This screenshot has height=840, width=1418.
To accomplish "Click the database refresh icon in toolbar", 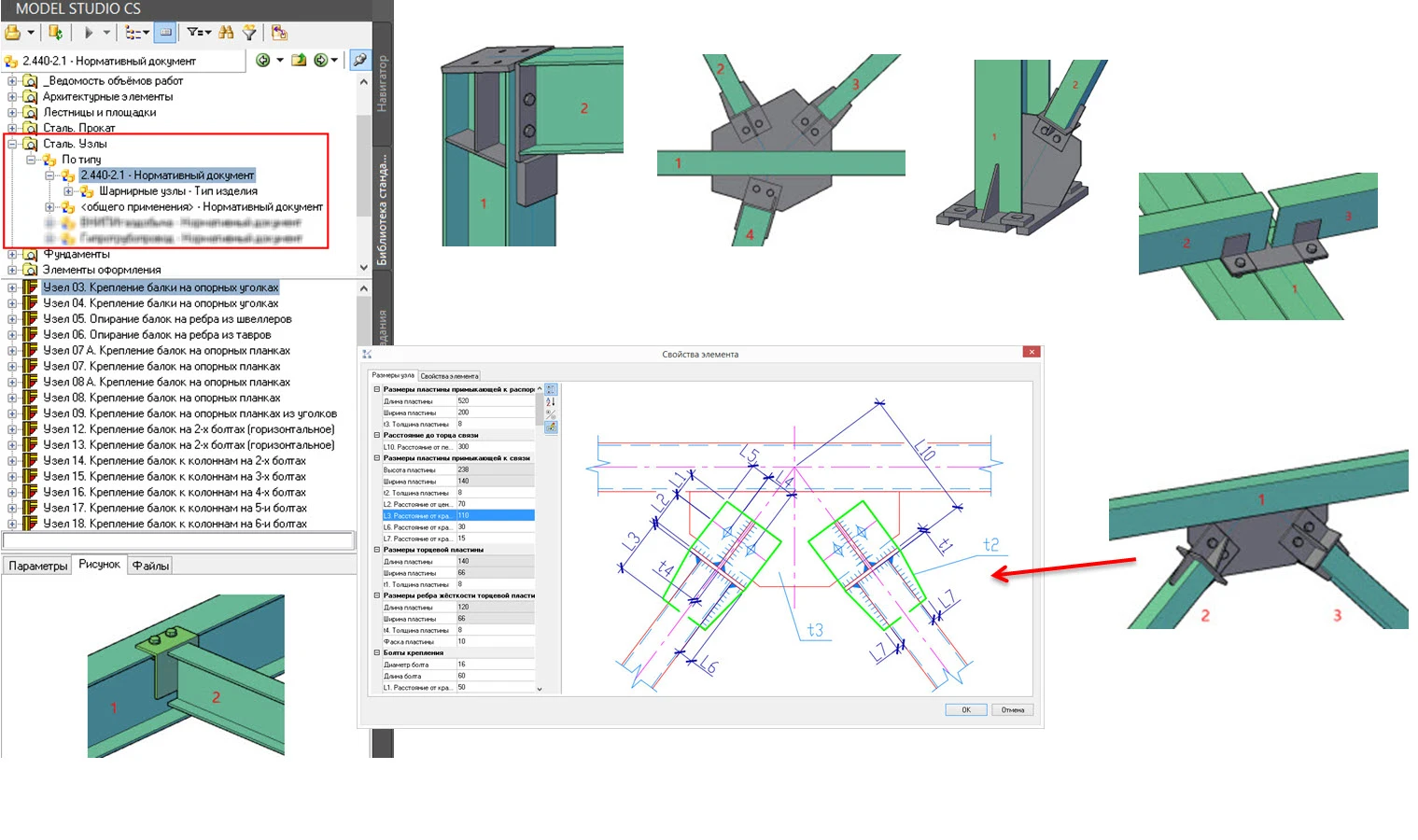I will [55, 33].
